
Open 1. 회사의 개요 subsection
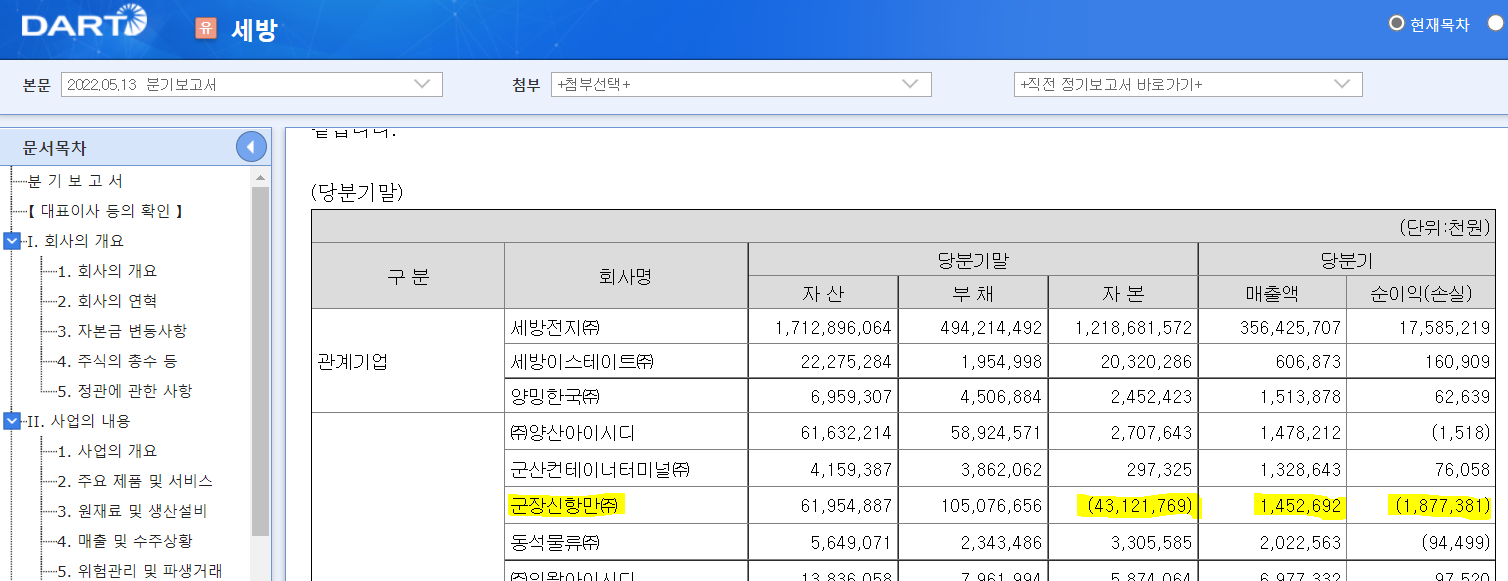107,271
